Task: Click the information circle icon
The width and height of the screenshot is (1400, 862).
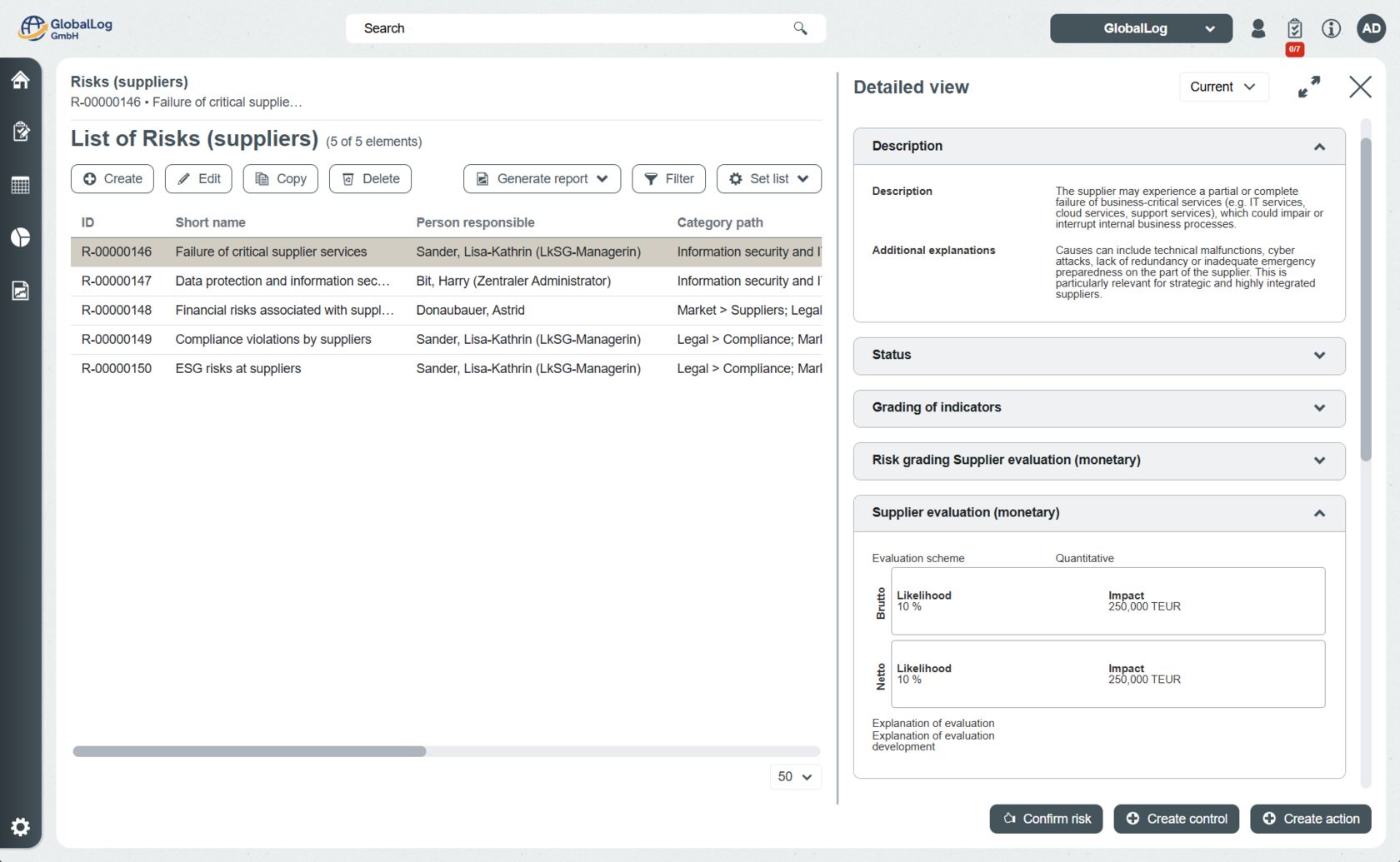Action: click(1331, 28)
